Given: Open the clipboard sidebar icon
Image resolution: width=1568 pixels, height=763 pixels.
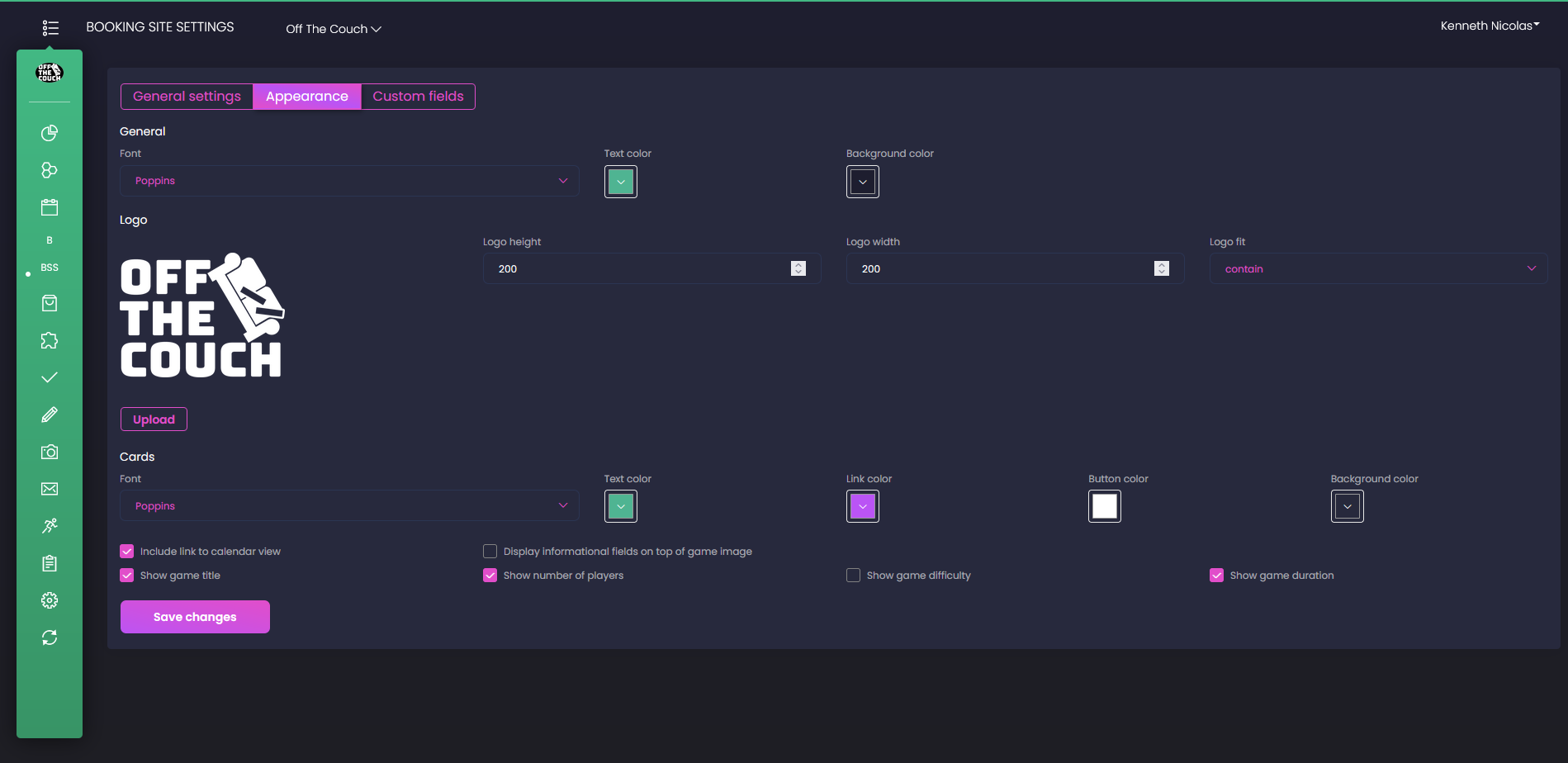Looking at the screenshot, I should pos(50,563).
